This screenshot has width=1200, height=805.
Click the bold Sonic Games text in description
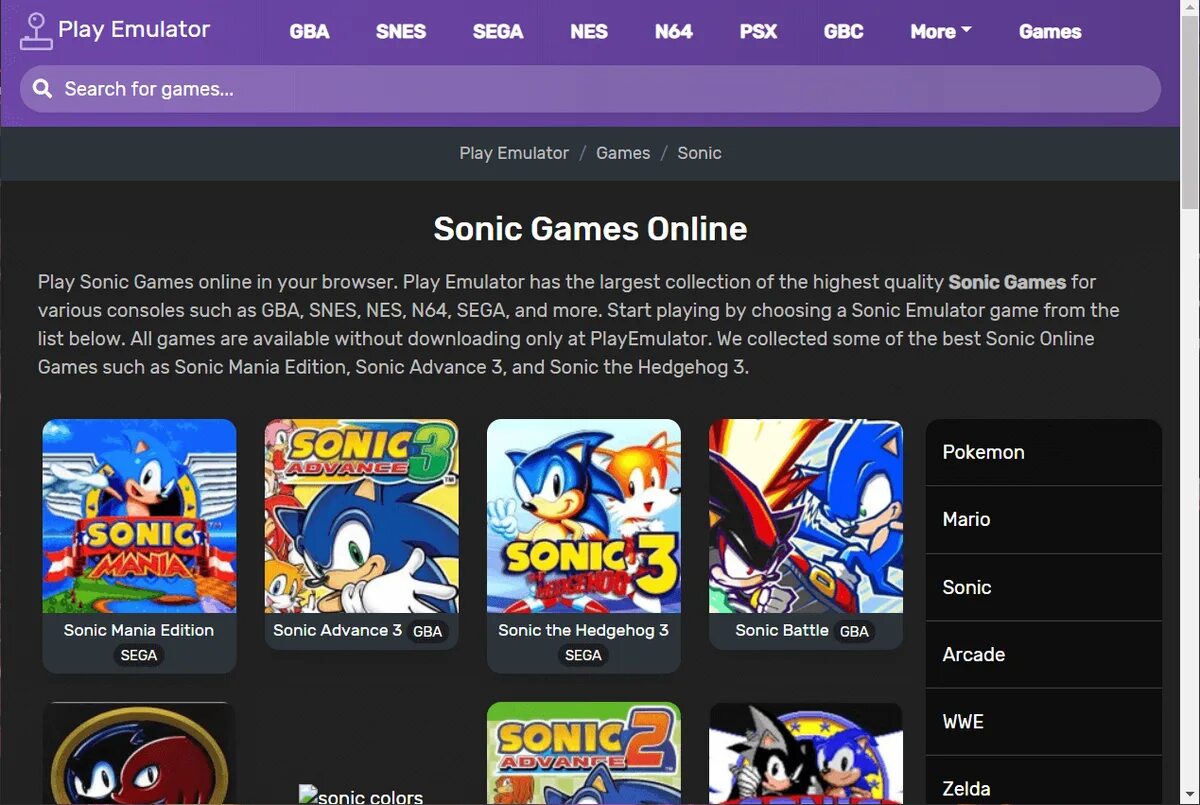click(1007, 282)
